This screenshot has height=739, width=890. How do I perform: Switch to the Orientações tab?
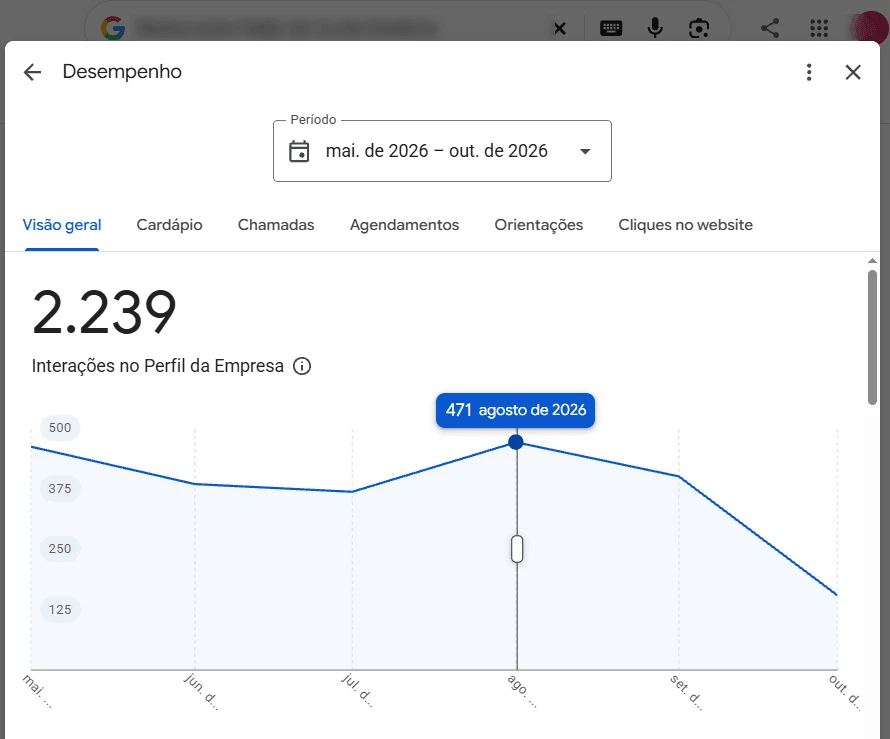[539, 225]
